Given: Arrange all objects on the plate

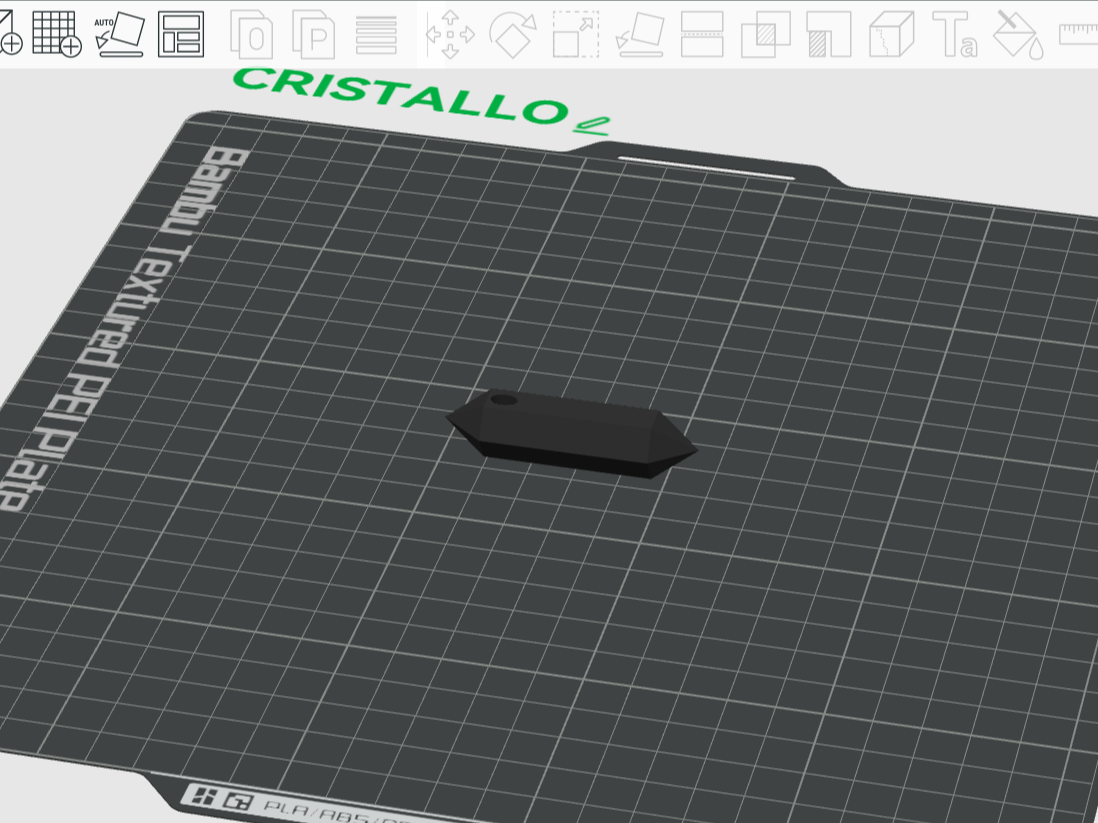Looking at the screenshot, I should coord(181,34).
